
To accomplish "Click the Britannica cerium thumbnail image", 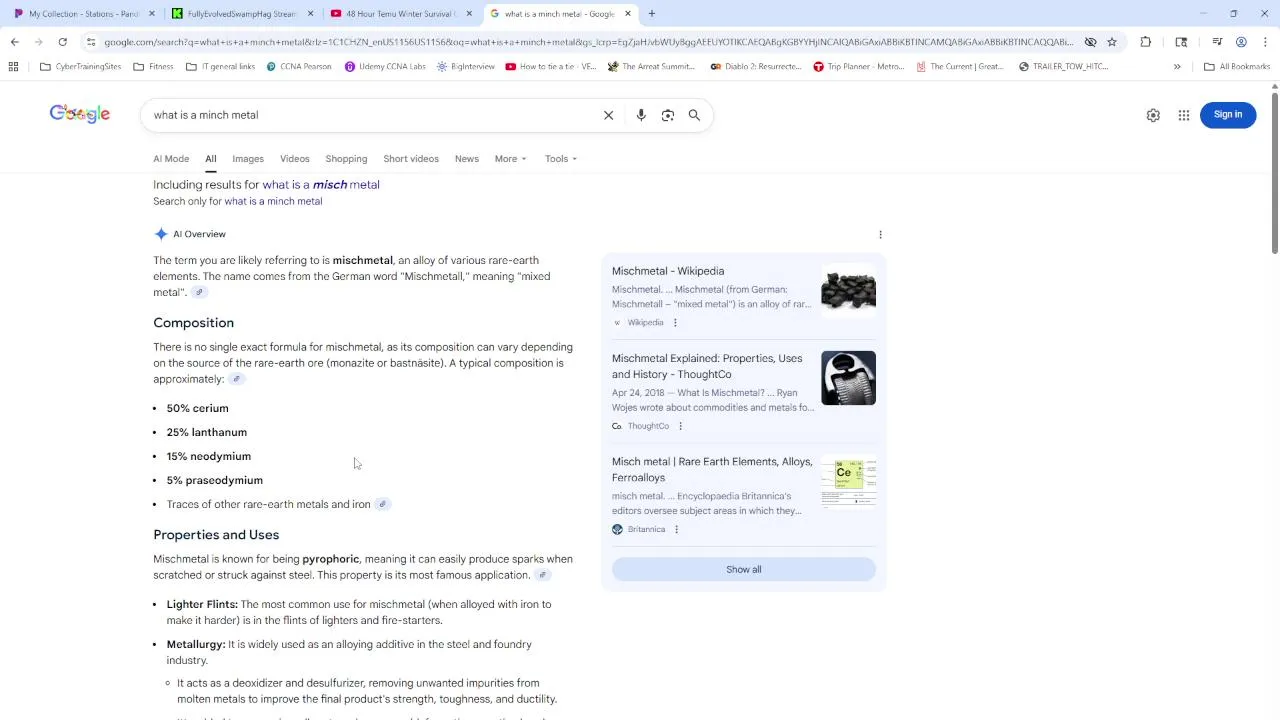I will tap(848, 482).
